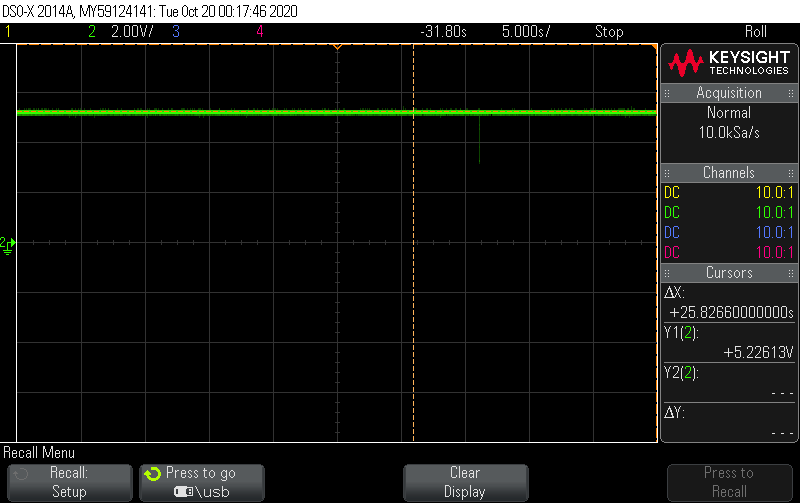Open the Cursors panel header
Viewport: 800px width, 503px height.
click(729, 273)
